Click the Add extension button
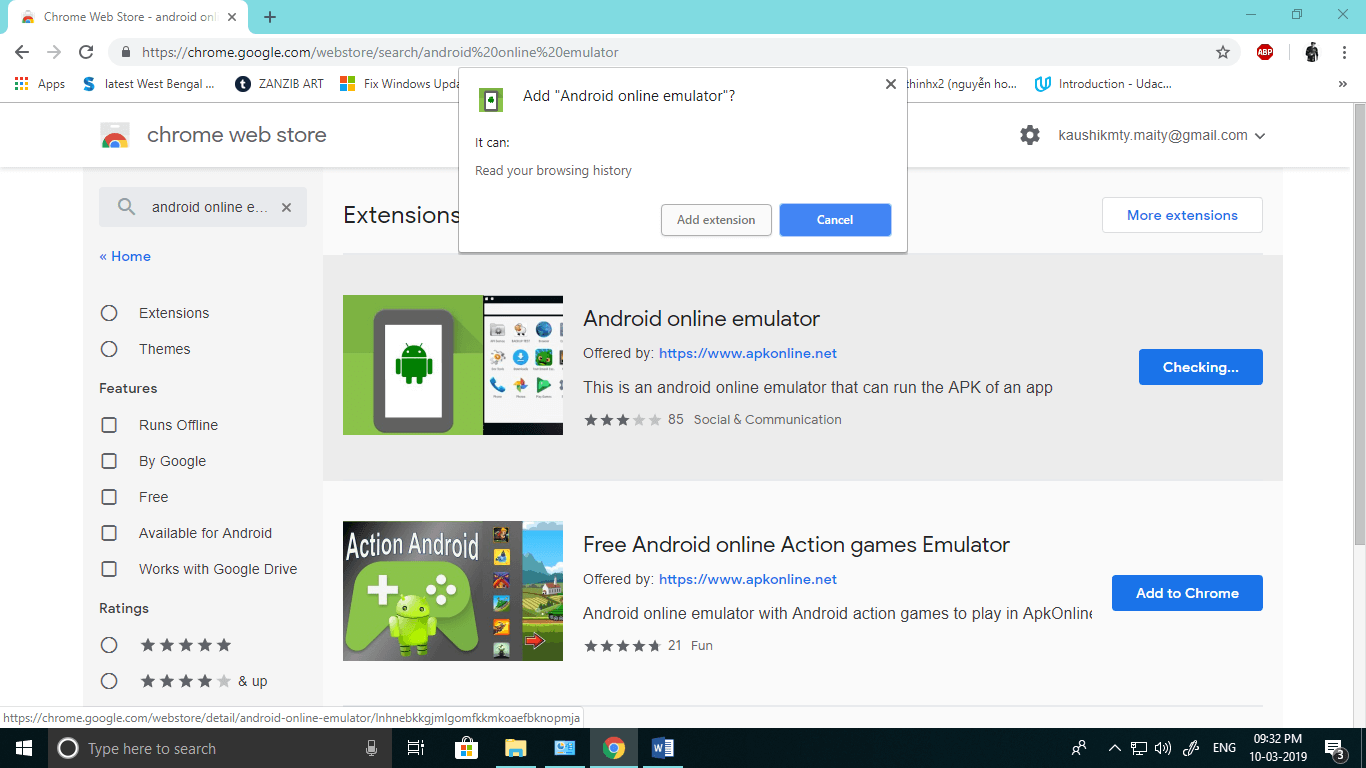This screenshot has width=1366, height=768. [716, 220]
